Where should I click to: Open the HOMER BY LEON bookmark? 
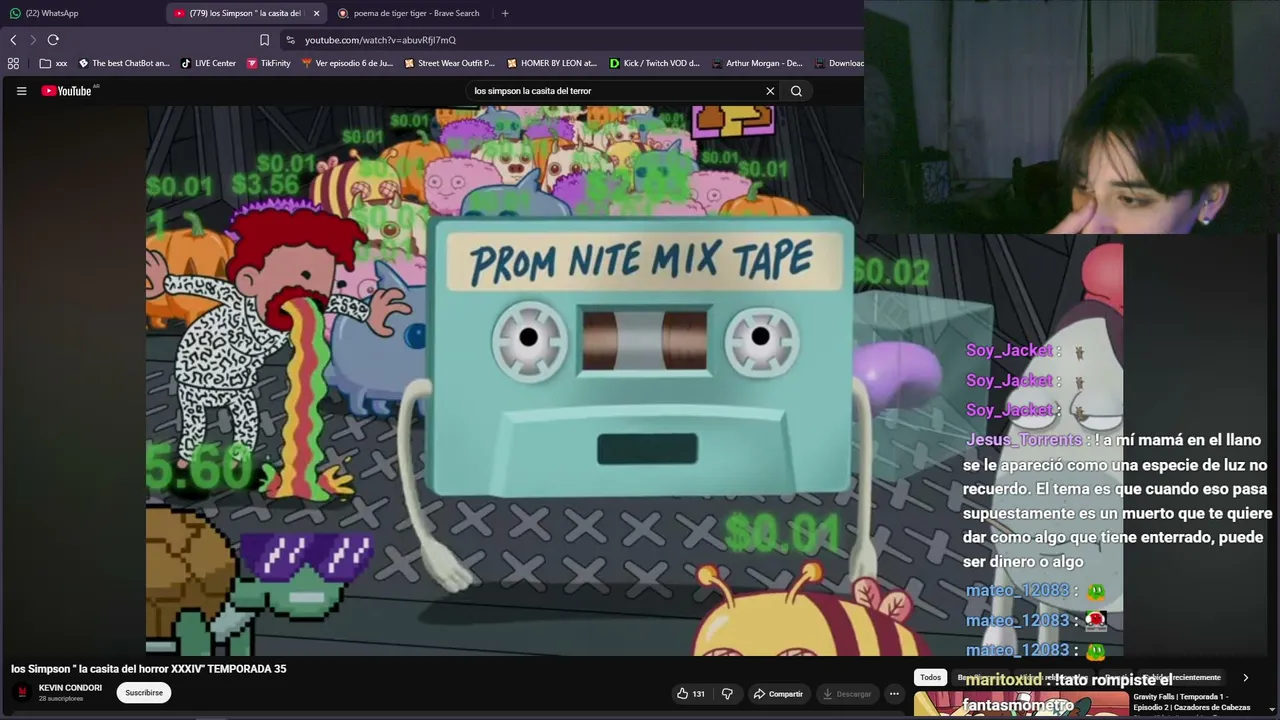(x=551, y=63)
